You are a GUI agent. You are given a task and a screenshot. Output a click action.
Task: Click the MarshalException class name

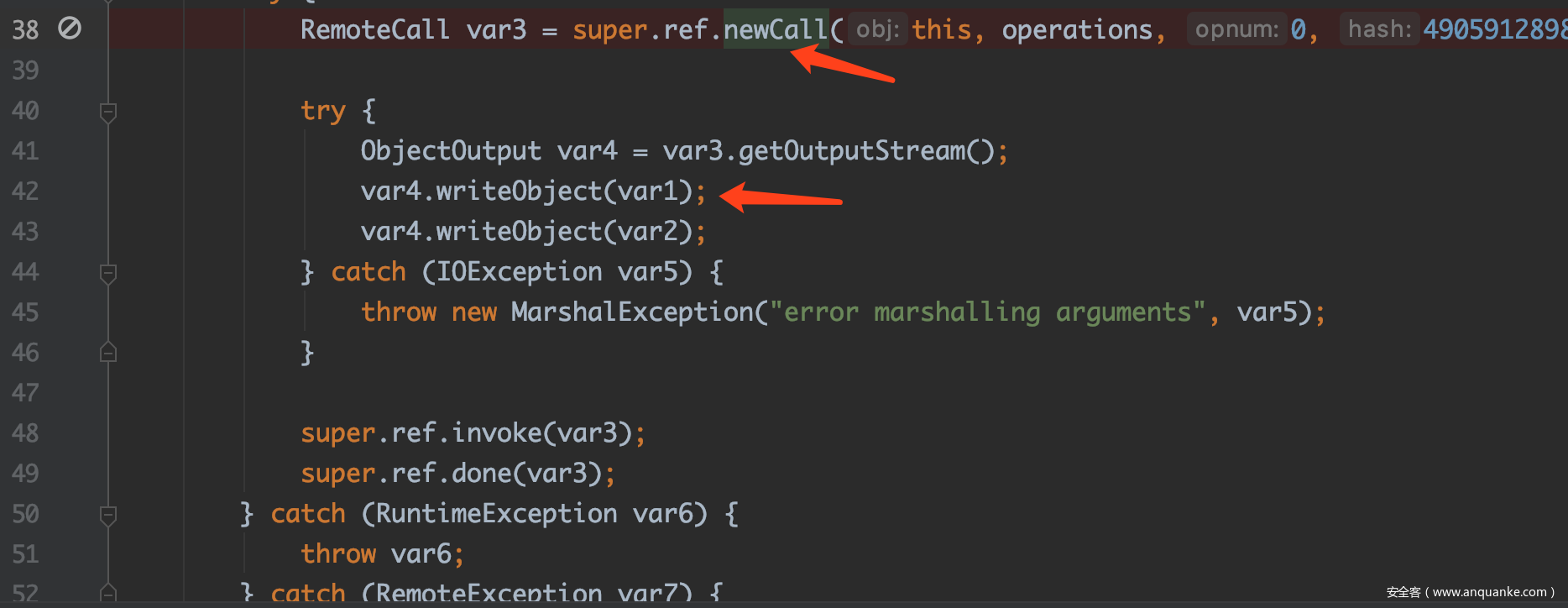632,312
